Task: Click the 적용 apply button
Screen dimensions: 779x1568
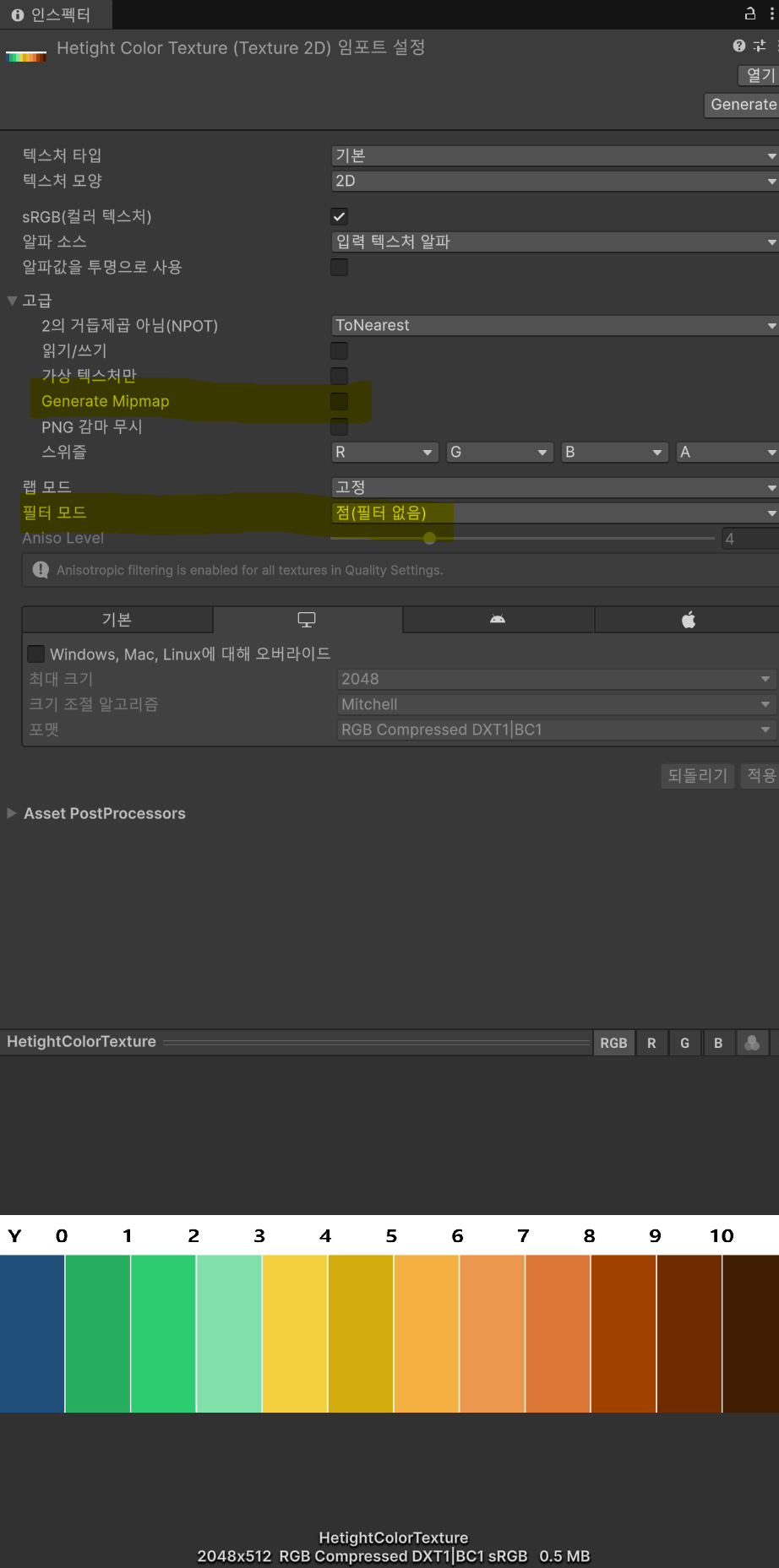Action: point(760,775)
